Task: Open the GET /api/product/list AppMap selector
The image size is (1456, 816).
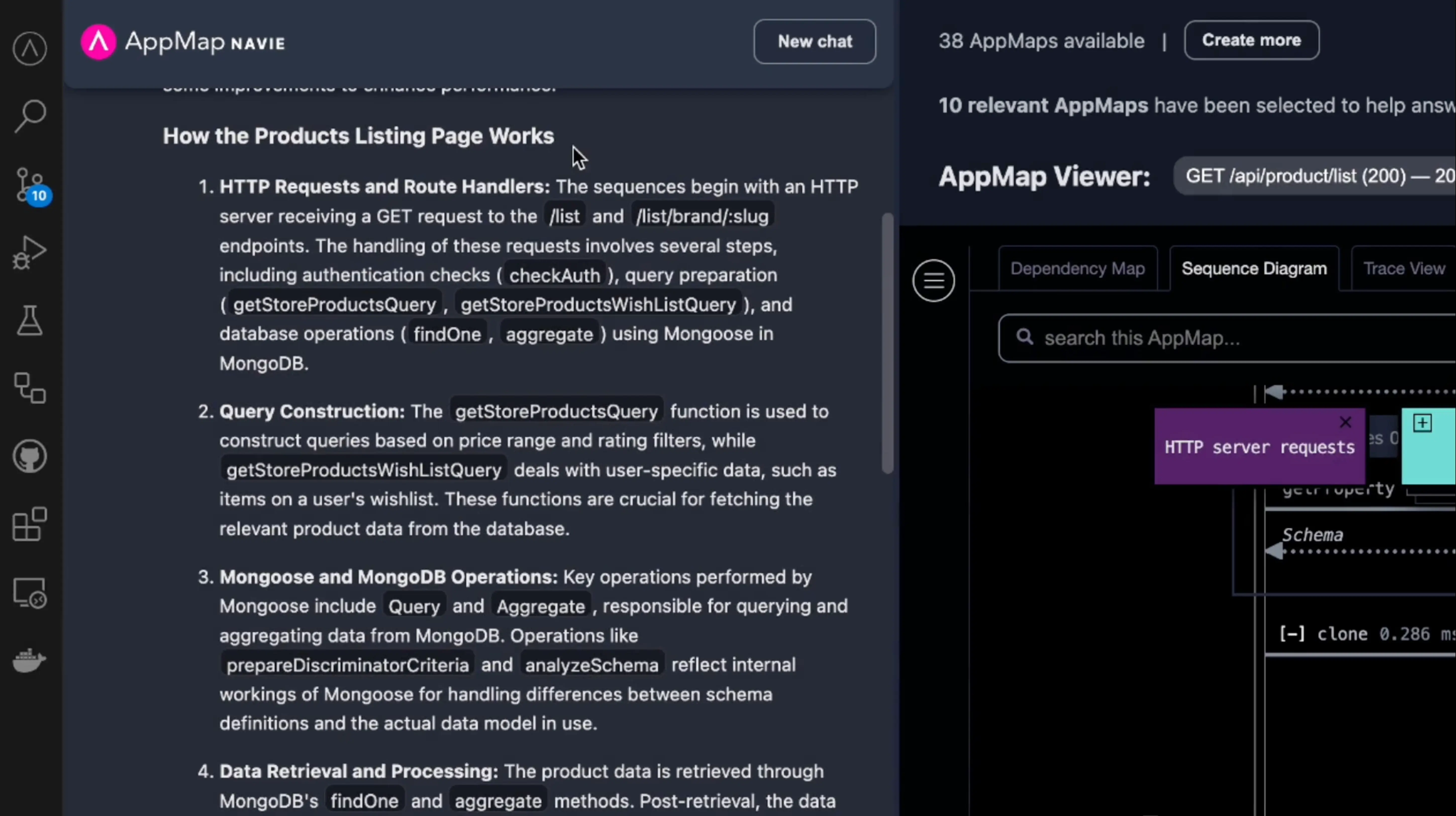Action: click(x=1315, y=176)
